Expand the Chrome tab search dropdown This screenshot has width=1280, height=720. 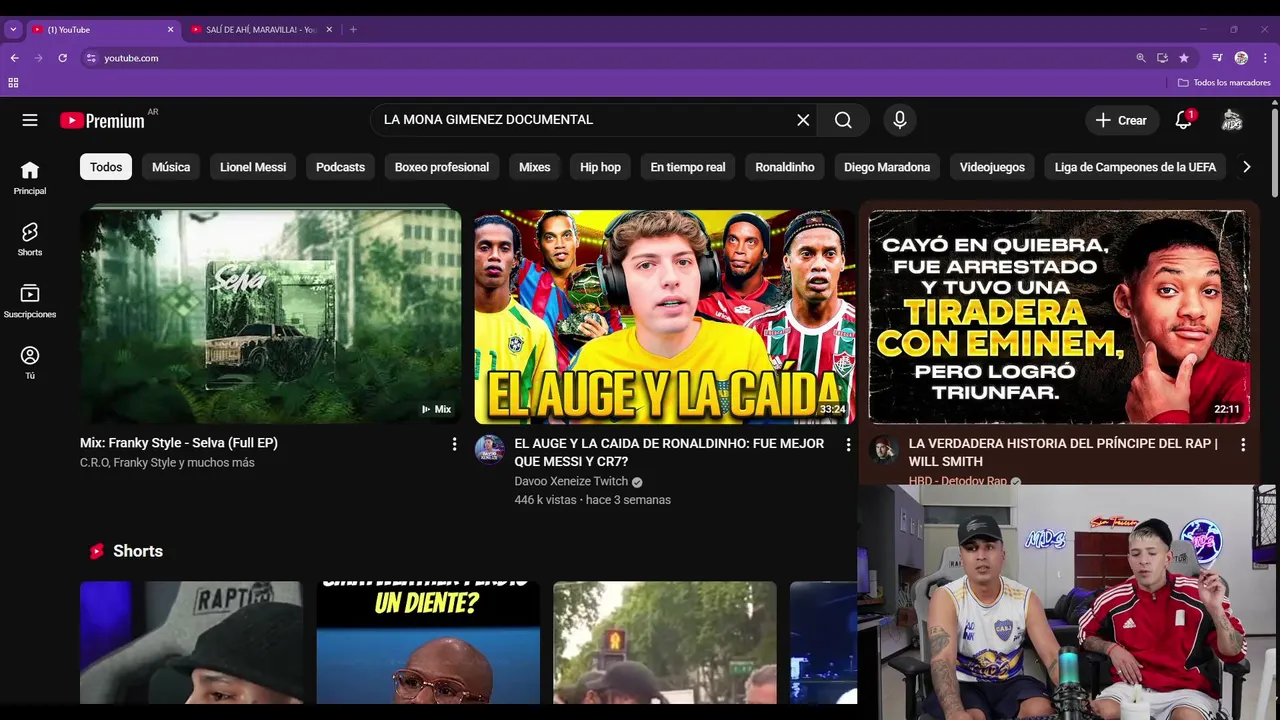13,30
